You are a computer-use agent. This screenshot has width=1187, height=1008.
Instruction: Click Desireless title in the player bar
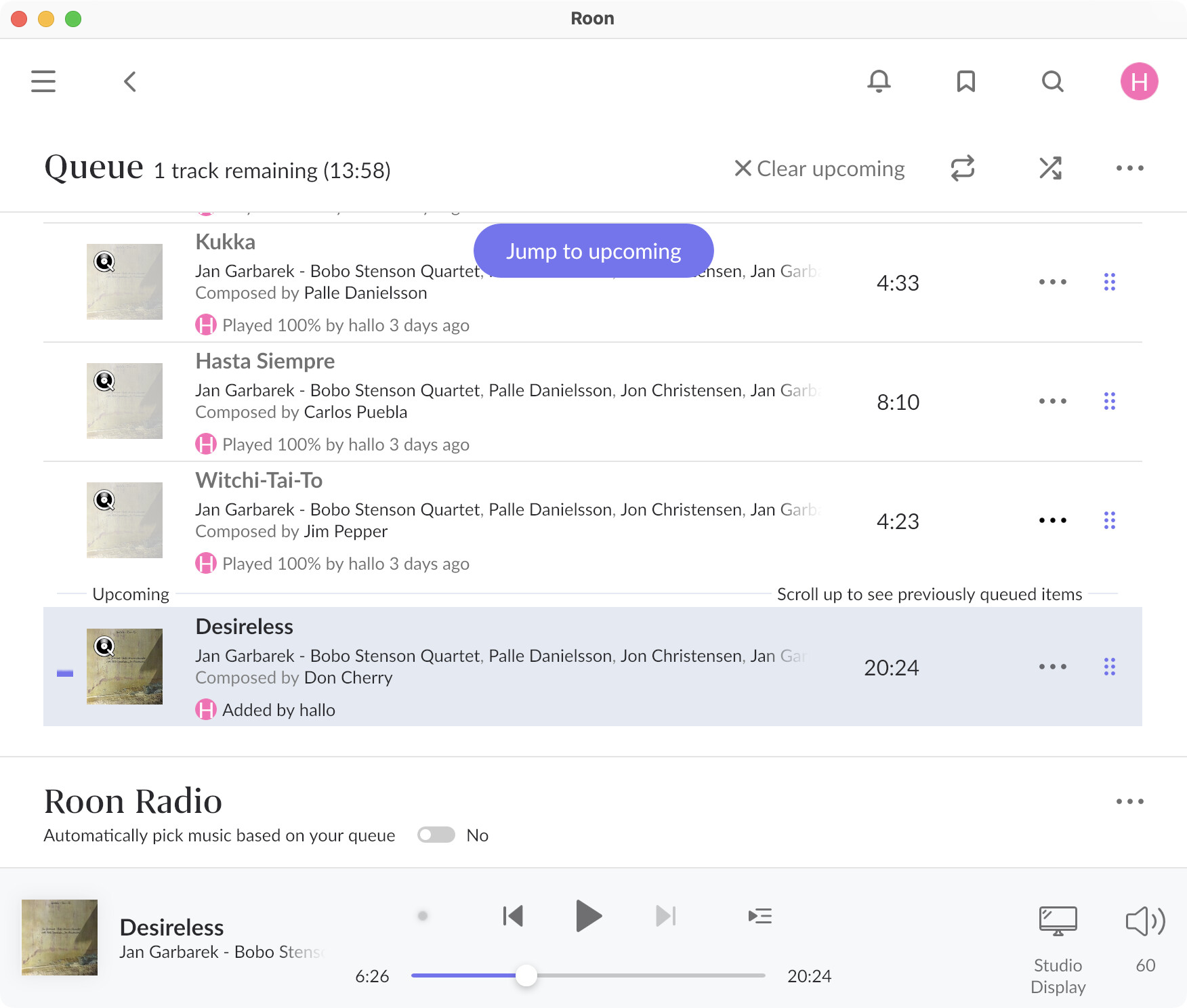(x=171, y=927)
